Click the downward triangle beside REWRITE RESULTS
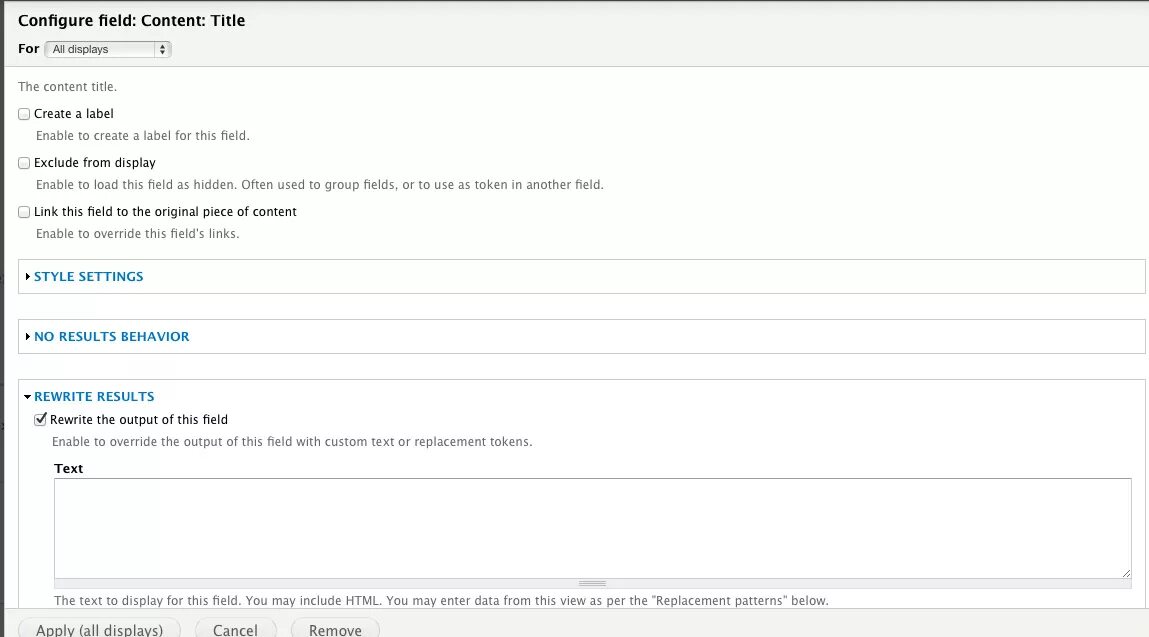This screenshot has height=637, width=1149. coord(27,396)
